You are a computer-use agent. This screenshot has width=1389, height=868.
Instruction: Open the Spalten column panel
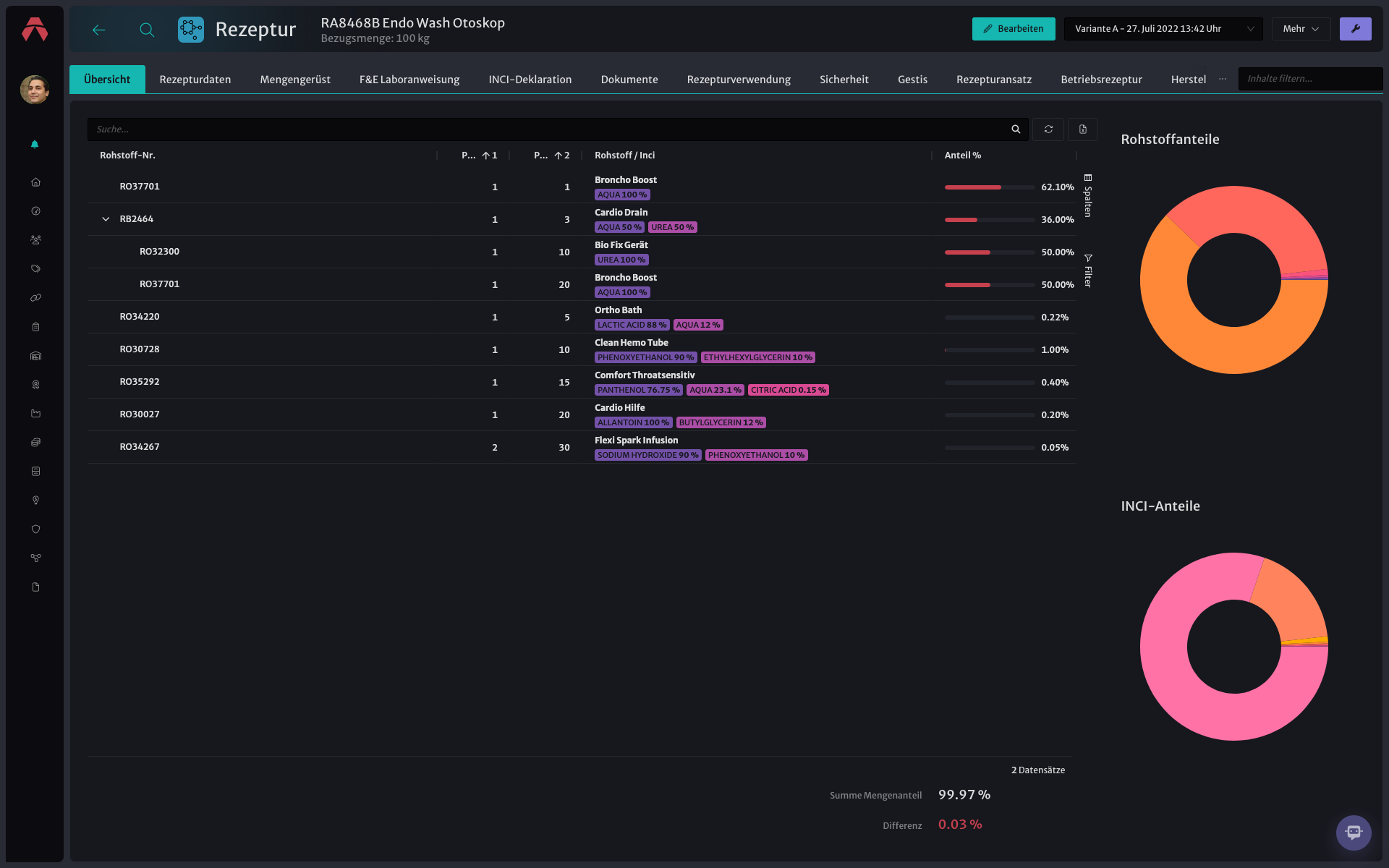pyautogui.click(x=1087, y=195)
